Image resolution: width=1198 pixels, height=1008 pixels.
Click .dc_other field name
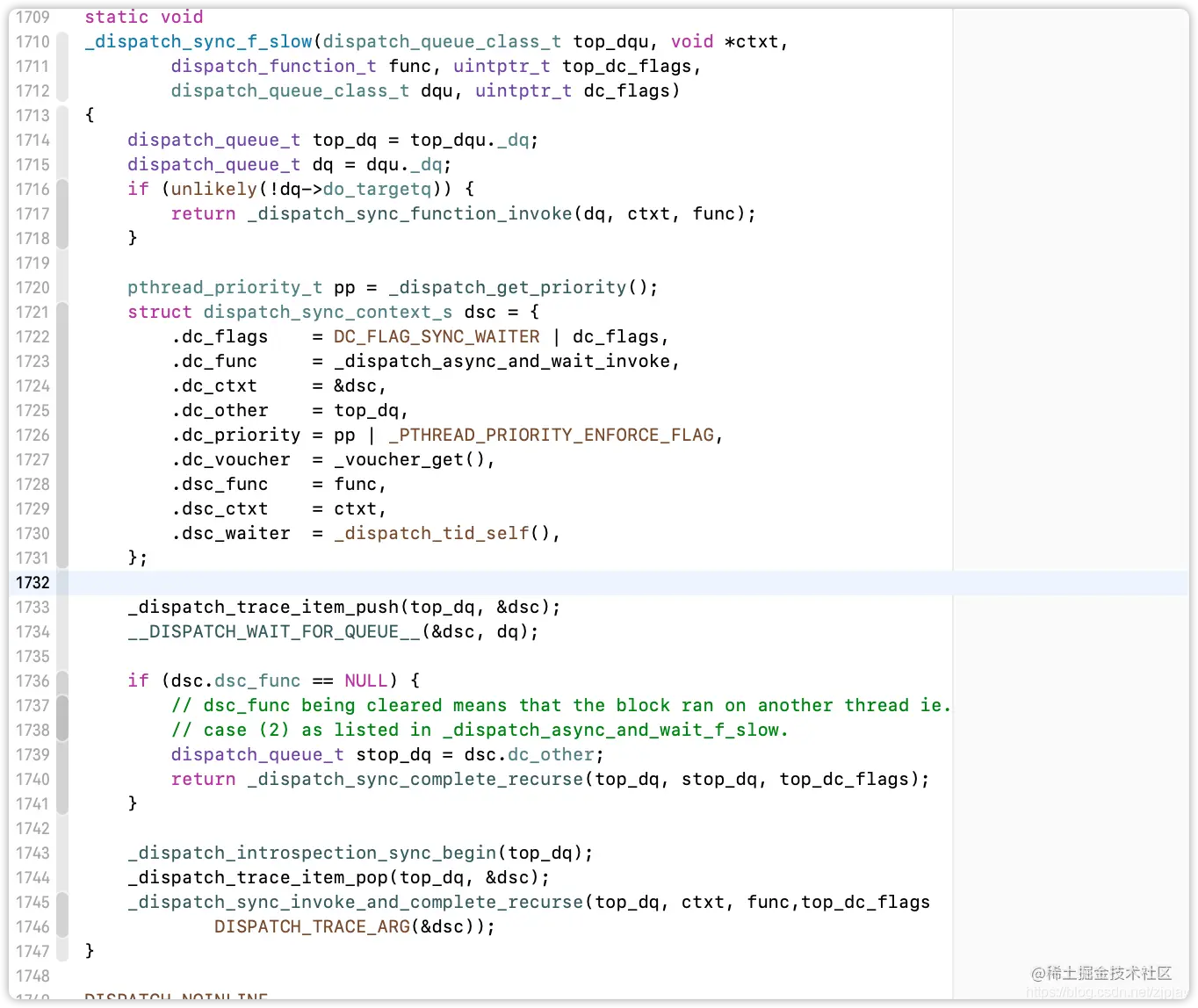click(220, 410)
